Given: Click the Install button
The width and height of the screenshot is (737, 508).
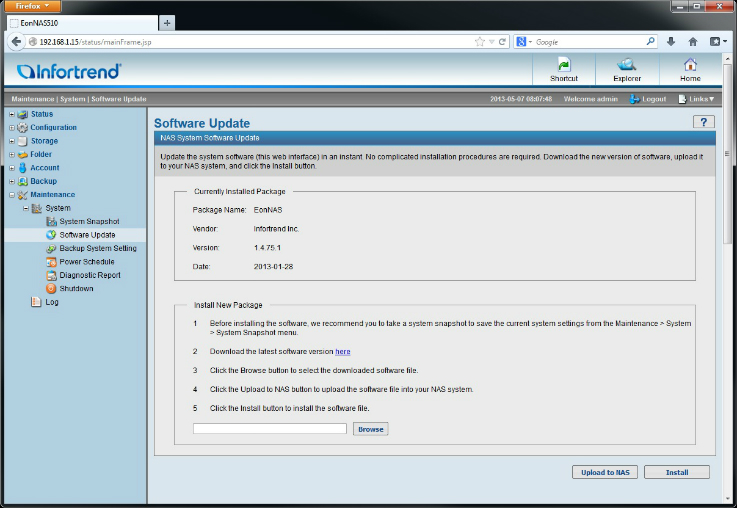Looking at the screenshot, I should [x=676, y=472].
